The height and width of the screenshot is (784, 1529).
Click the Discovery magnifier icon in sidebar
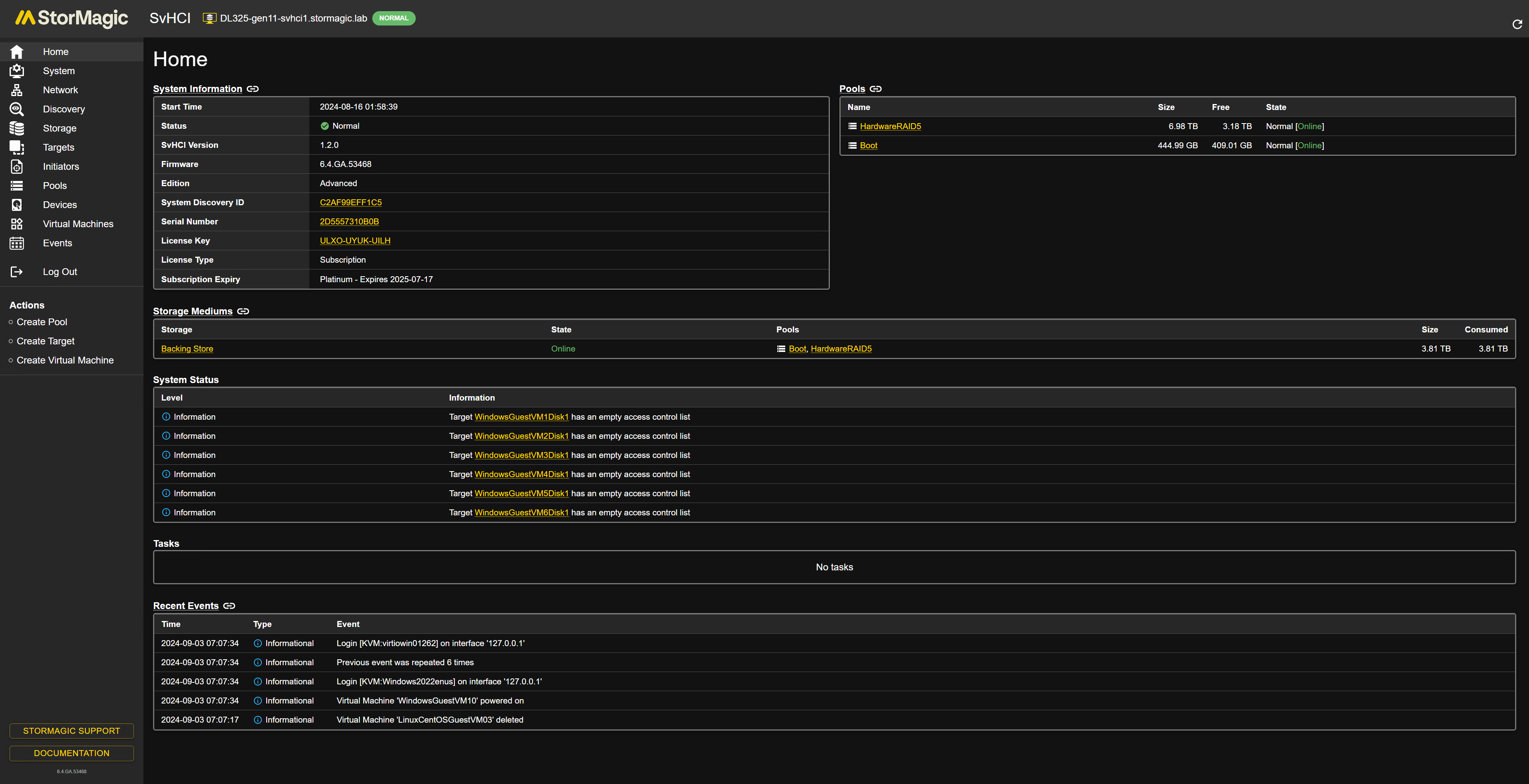coord(17,109)
